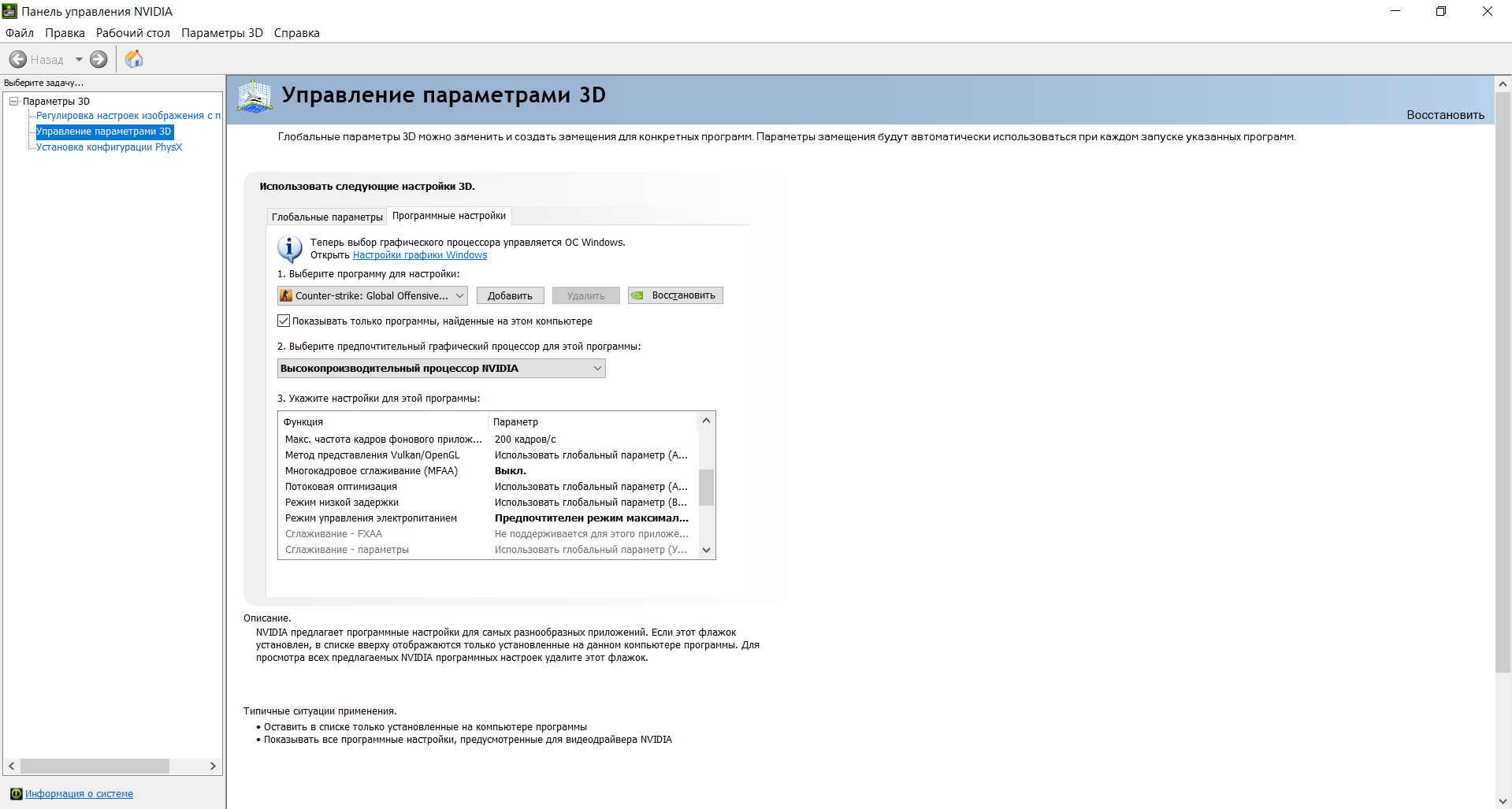
Task: Select the Программные настройки tab
Action: (x=449, y=216)
